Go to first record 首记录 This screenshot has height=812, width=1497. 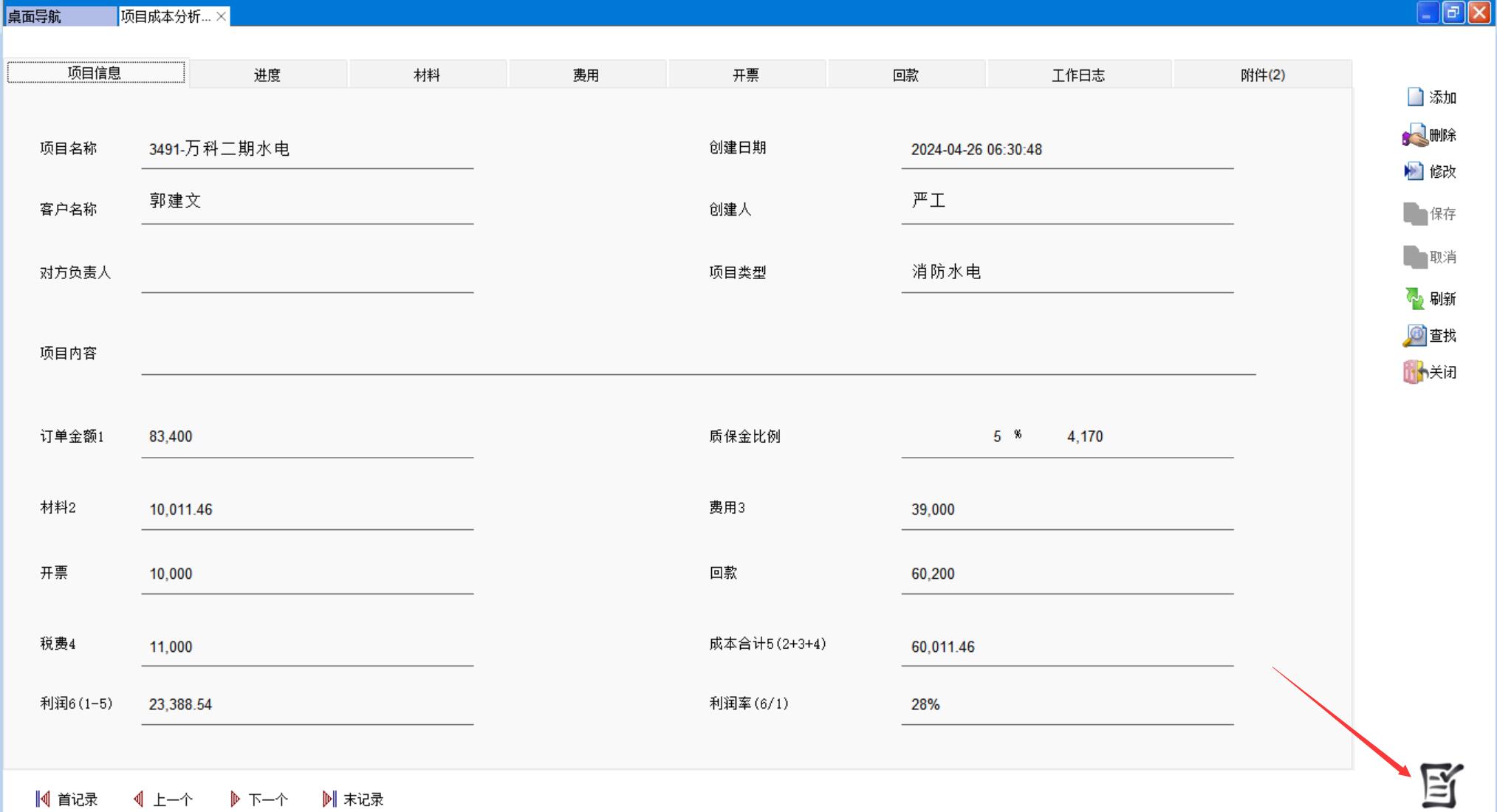pyautogui.click(x=66, y=799)
